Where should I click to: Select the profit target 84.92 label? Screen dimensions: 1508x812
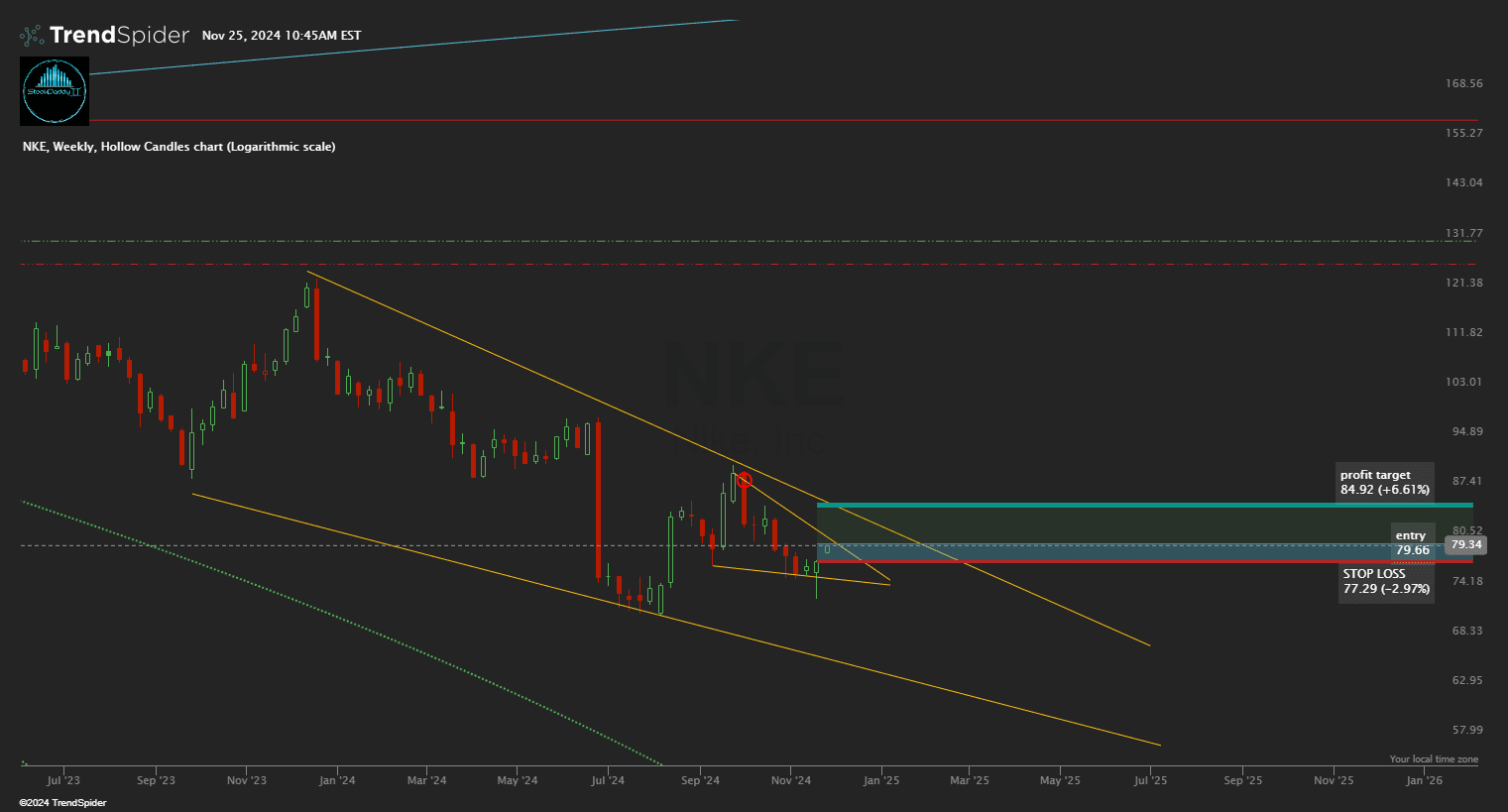pos(1384,483)
